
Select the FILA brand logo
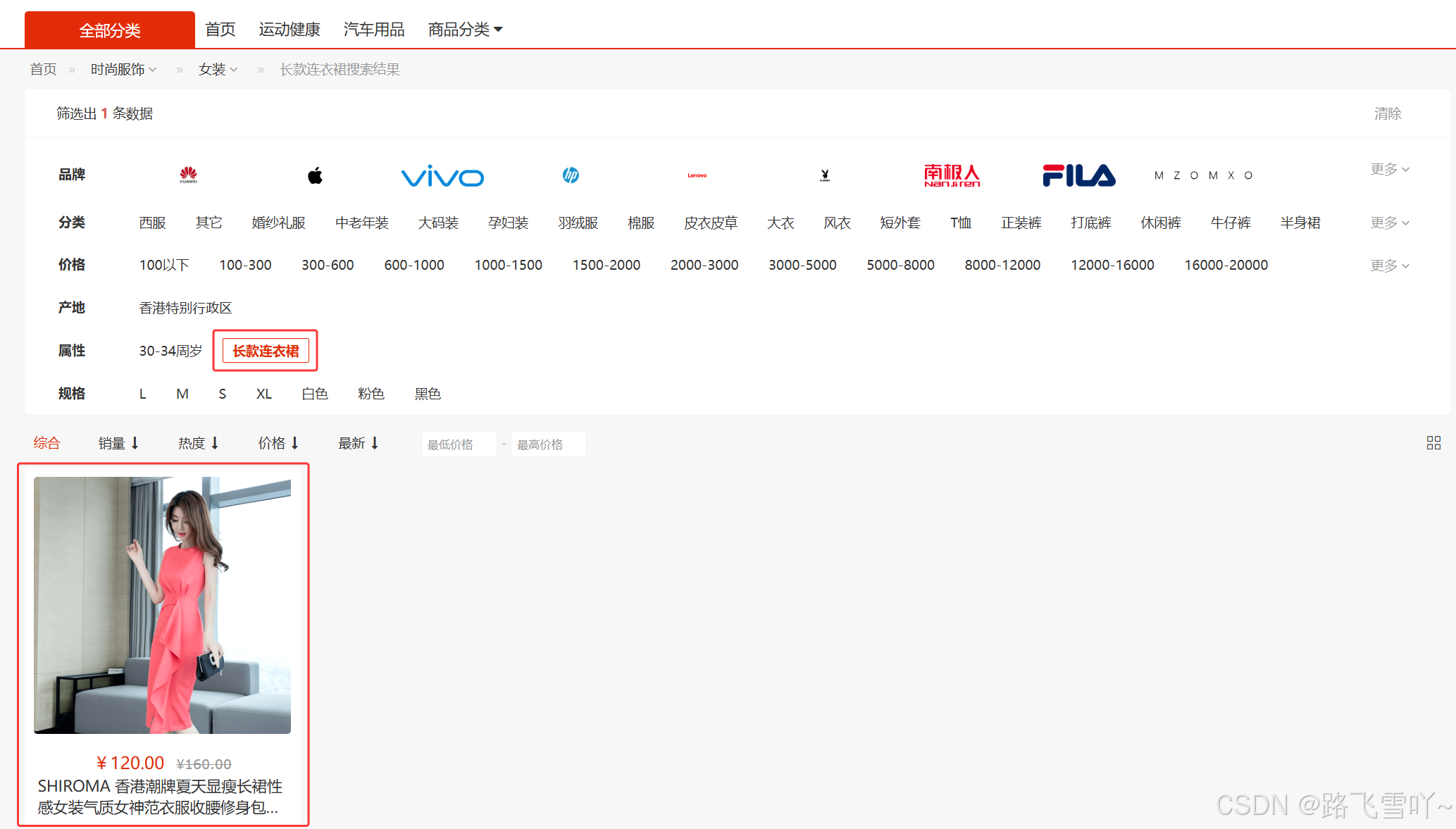click(1078, 175)
